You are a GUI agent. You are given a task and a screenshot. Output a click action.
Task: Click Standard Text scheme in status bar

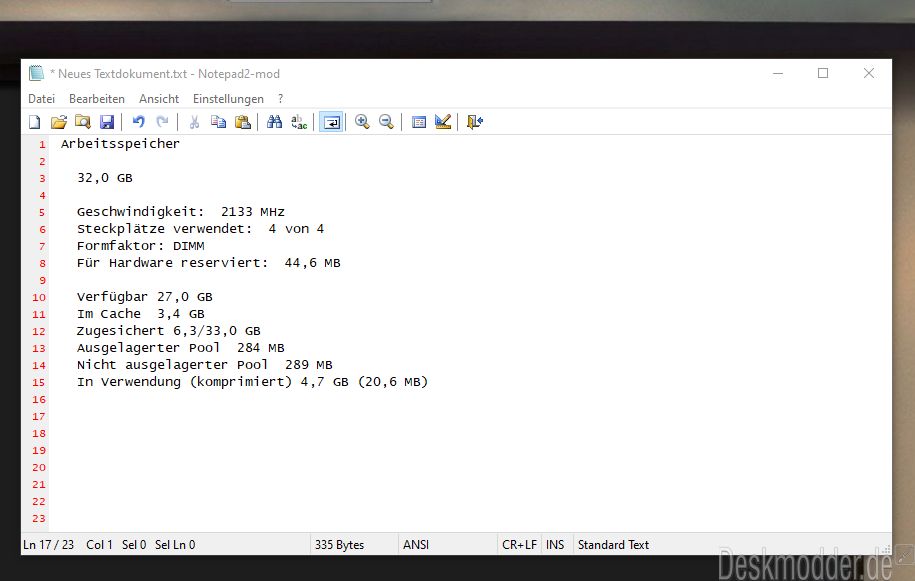click(613, 545)
